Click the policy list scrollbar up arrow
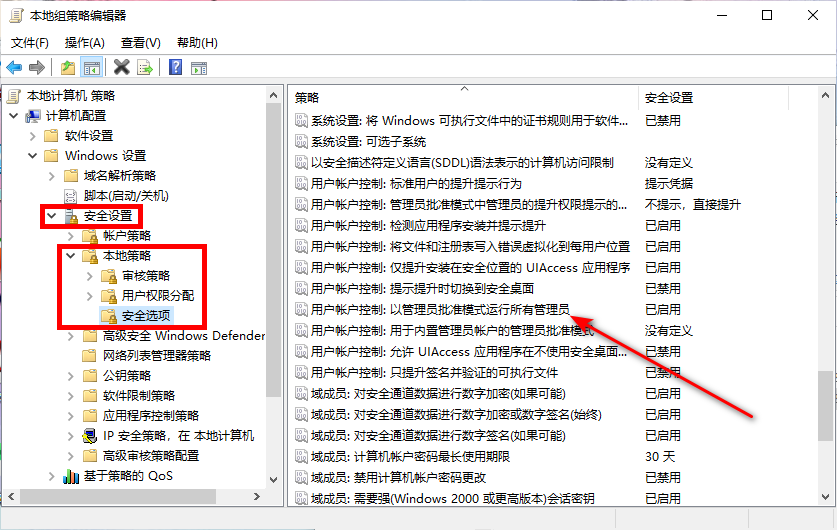This screenshot has height=530, width=837. [x=825, y=96]
